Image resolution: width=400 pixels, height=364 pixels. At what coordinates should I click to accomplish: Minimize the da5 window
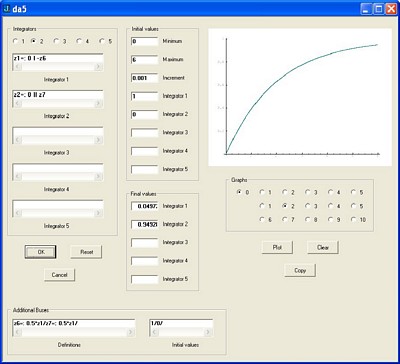(366, 9)
